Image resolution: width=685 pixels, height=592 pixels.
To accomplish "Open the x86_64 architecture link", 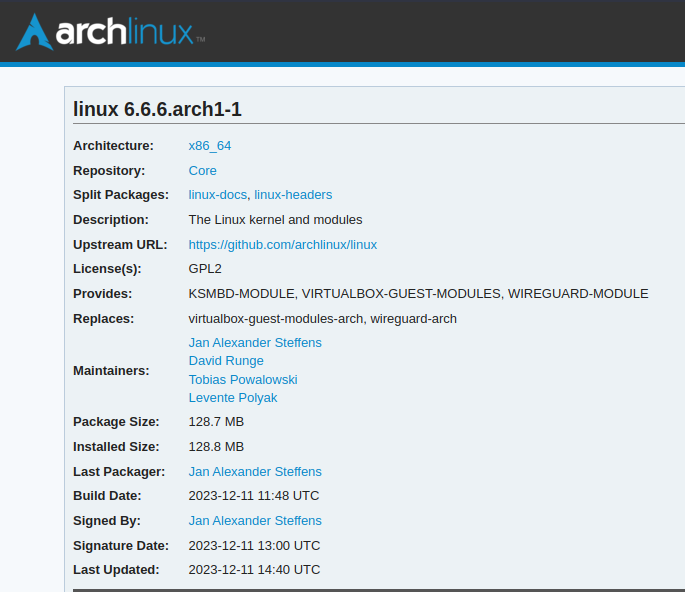I will click(210, 145).
